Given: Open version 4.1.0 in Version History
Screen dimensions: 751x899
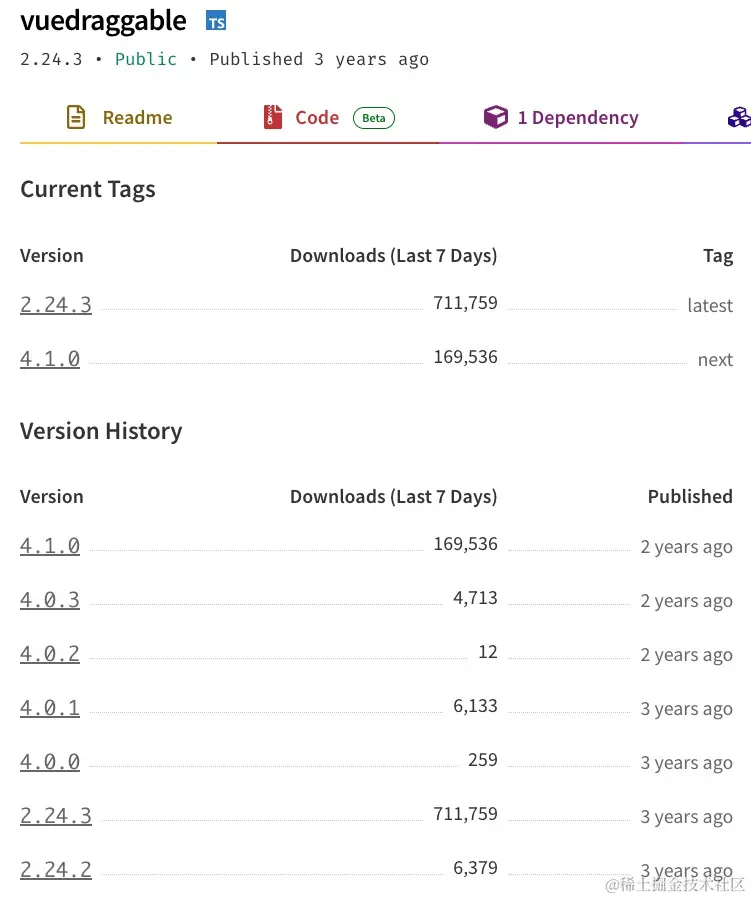Looking at the screenshot, I should pyautogui.click(x=50, y=546).
